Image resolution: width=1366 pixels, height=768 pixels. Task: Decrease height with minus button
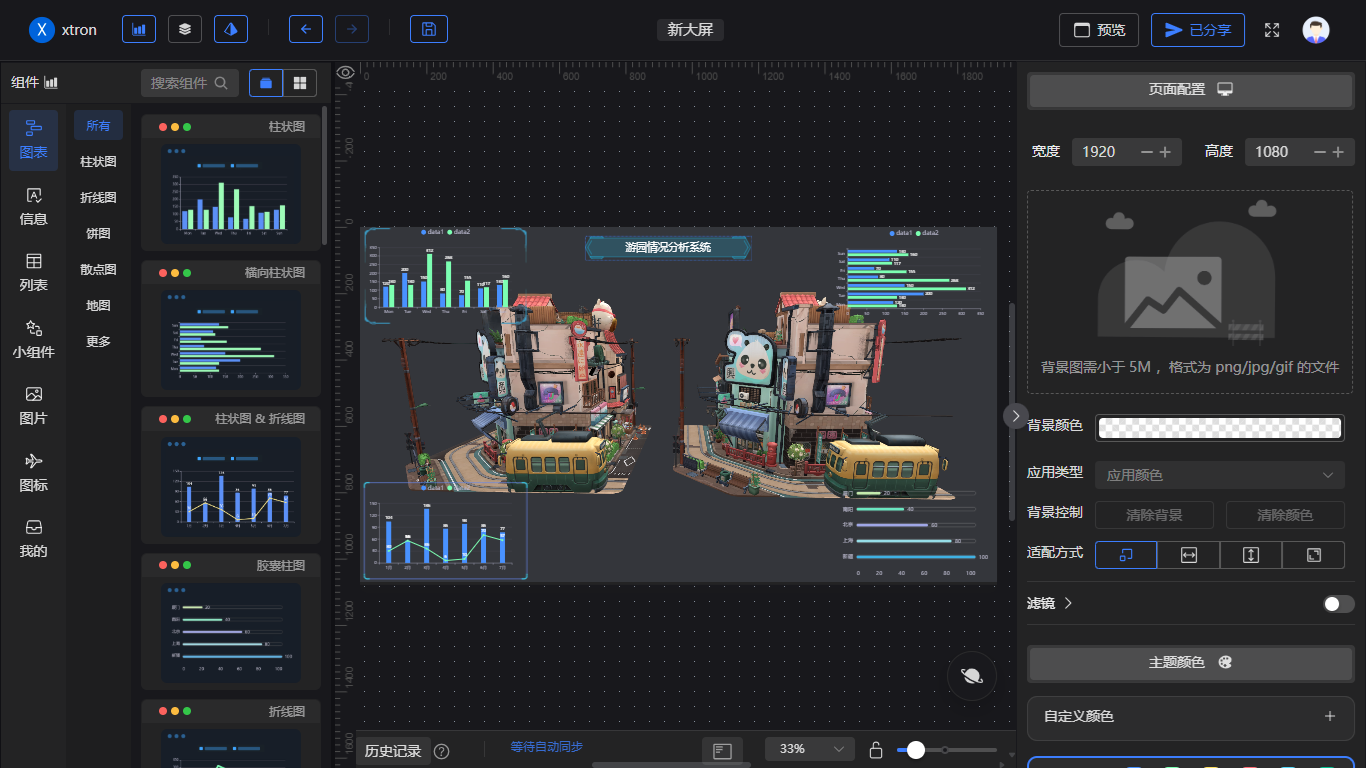tap(1320, 152)
